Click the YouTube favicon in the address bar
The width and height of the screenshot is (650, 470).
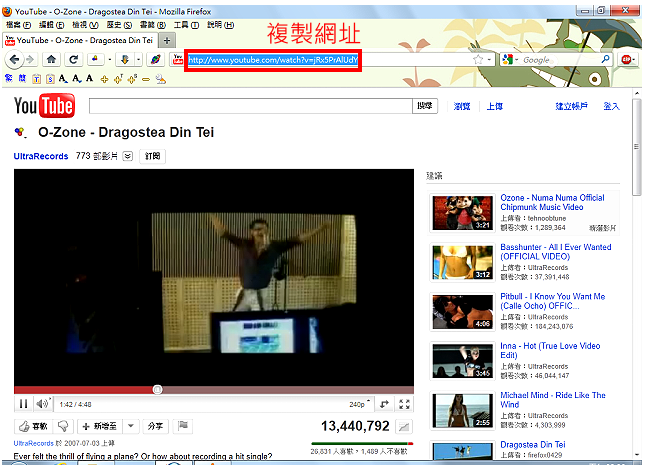178,60
